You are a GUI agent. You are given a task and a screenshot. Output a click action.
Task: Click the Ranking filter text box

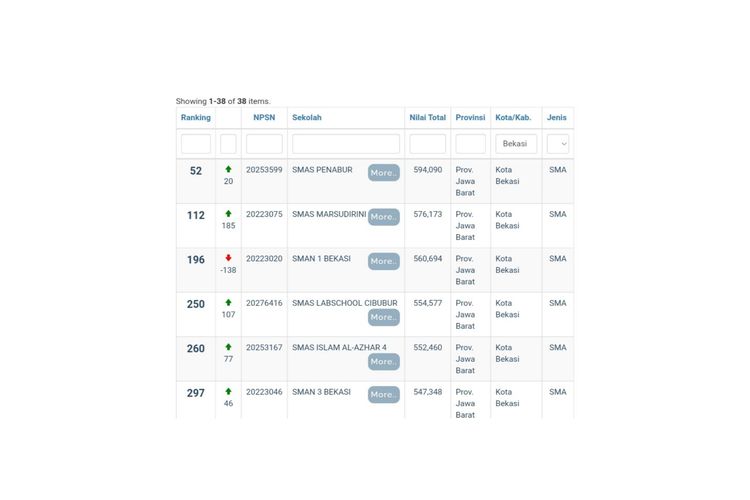pos(196,144)
